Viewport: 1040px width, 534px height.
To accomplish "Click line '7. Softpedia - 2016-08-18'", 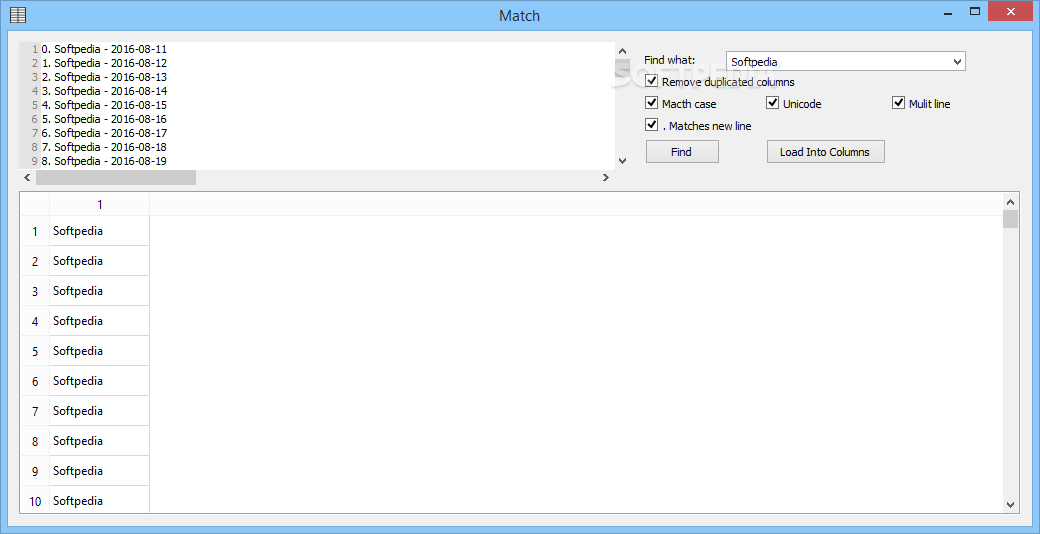I will point(104,147).
